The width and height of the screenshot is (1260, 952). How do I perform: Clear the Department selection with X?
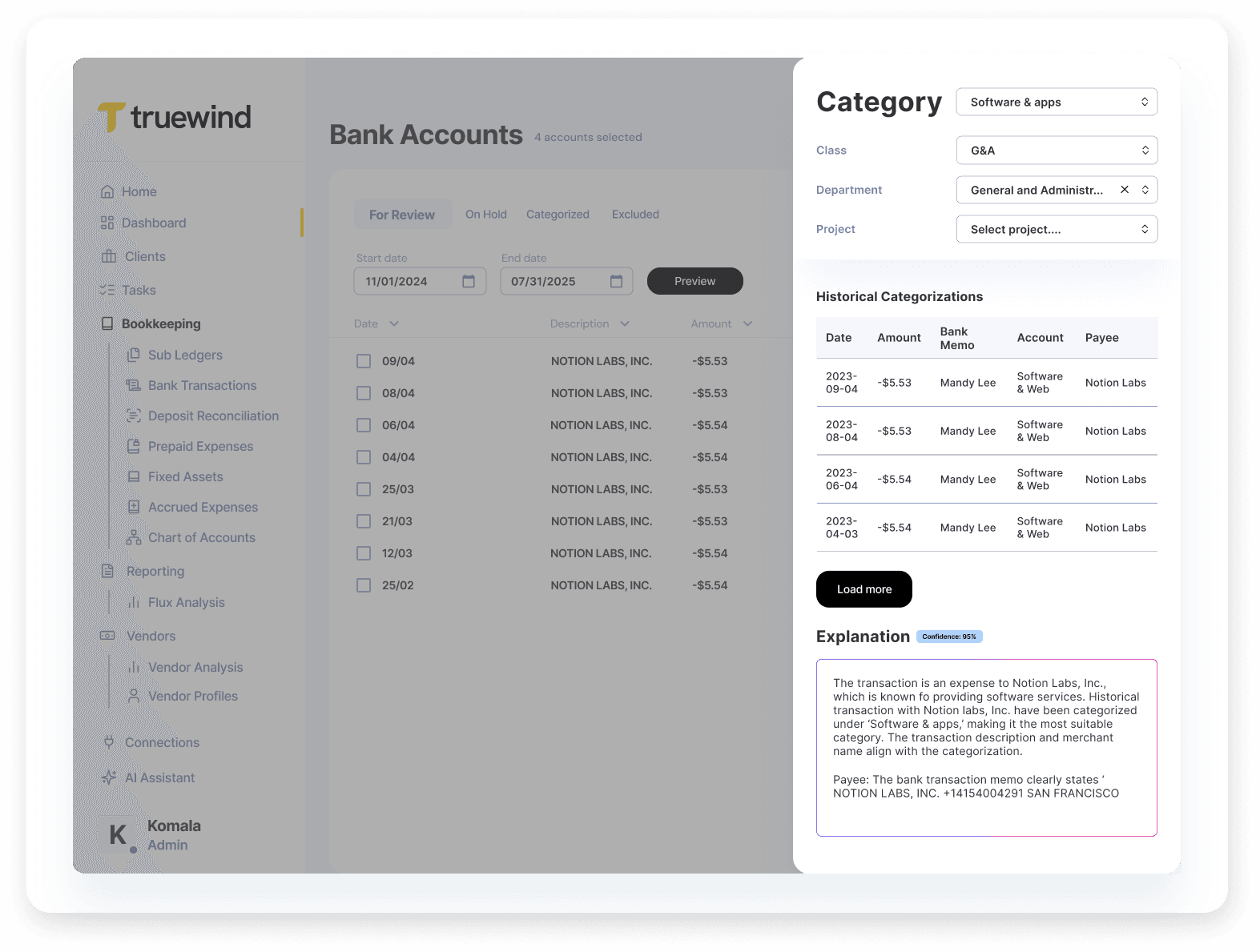[1125, 190]
